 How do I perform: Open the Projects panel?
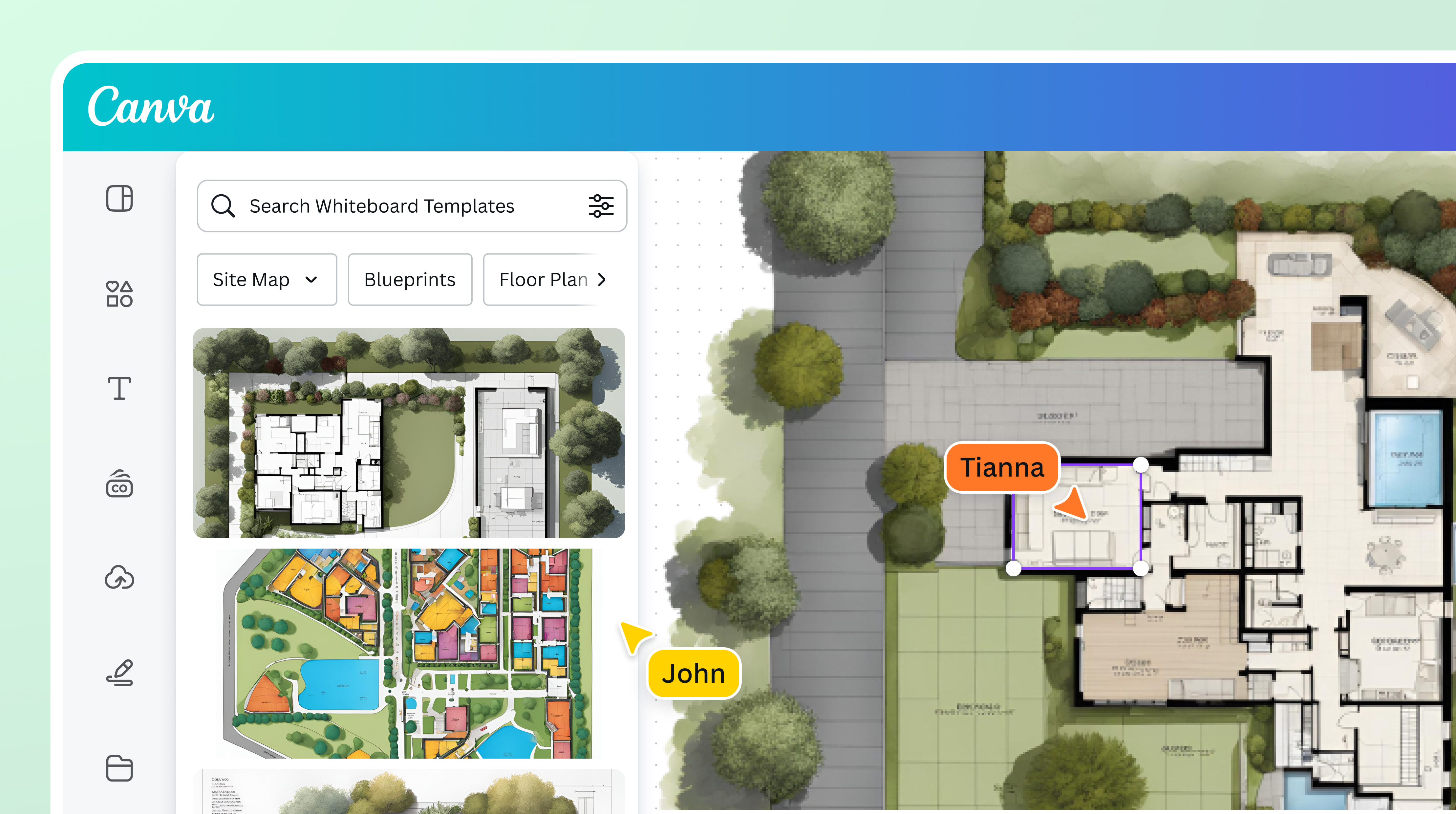[120, 768]
